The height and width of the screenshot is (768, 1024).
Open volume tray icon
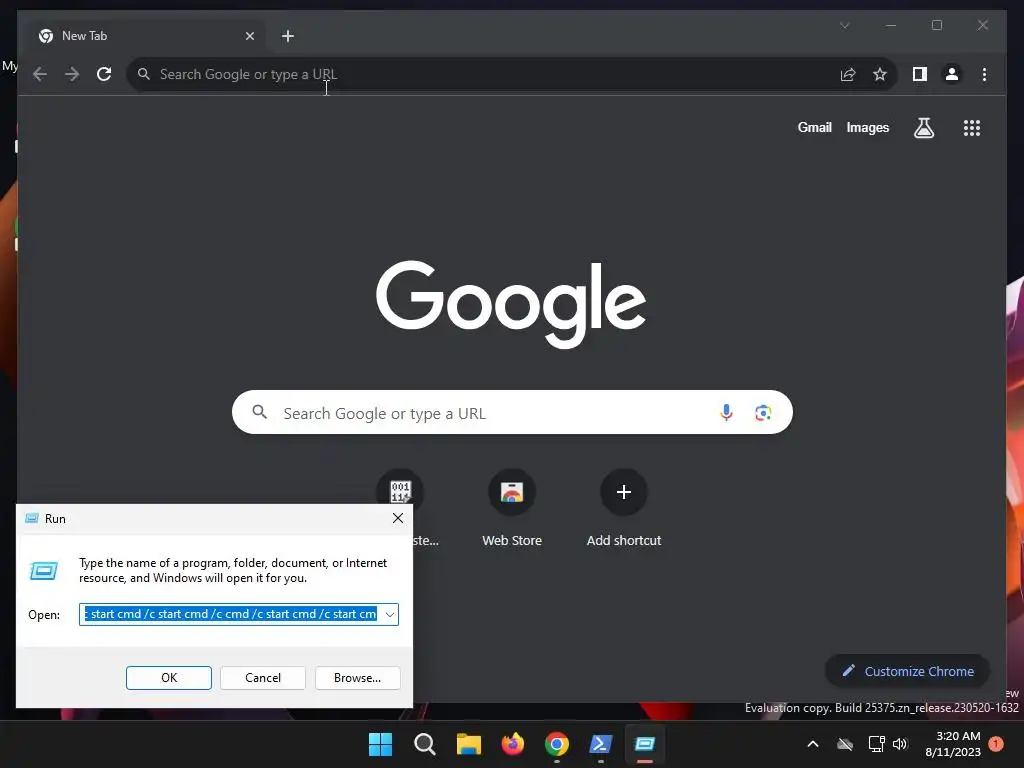[900, 744]
